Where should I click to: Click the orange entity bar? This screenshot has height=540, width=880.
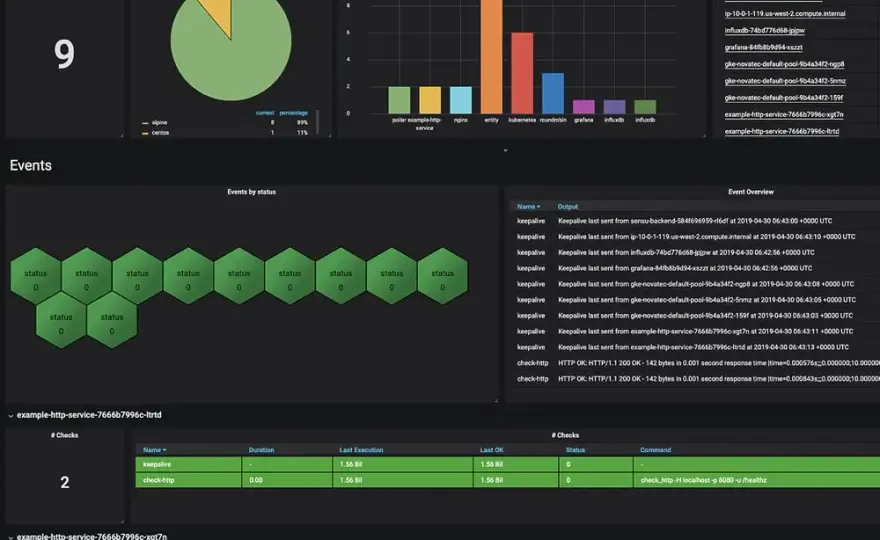[491, 57]
